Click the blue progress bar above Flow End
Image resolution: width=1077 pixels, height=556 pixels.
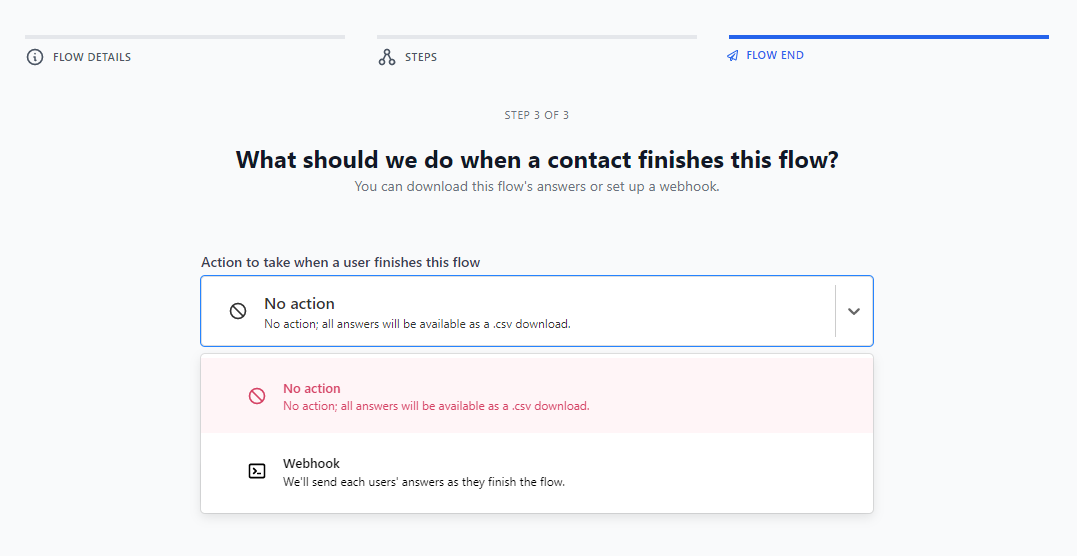pos(888,37)
